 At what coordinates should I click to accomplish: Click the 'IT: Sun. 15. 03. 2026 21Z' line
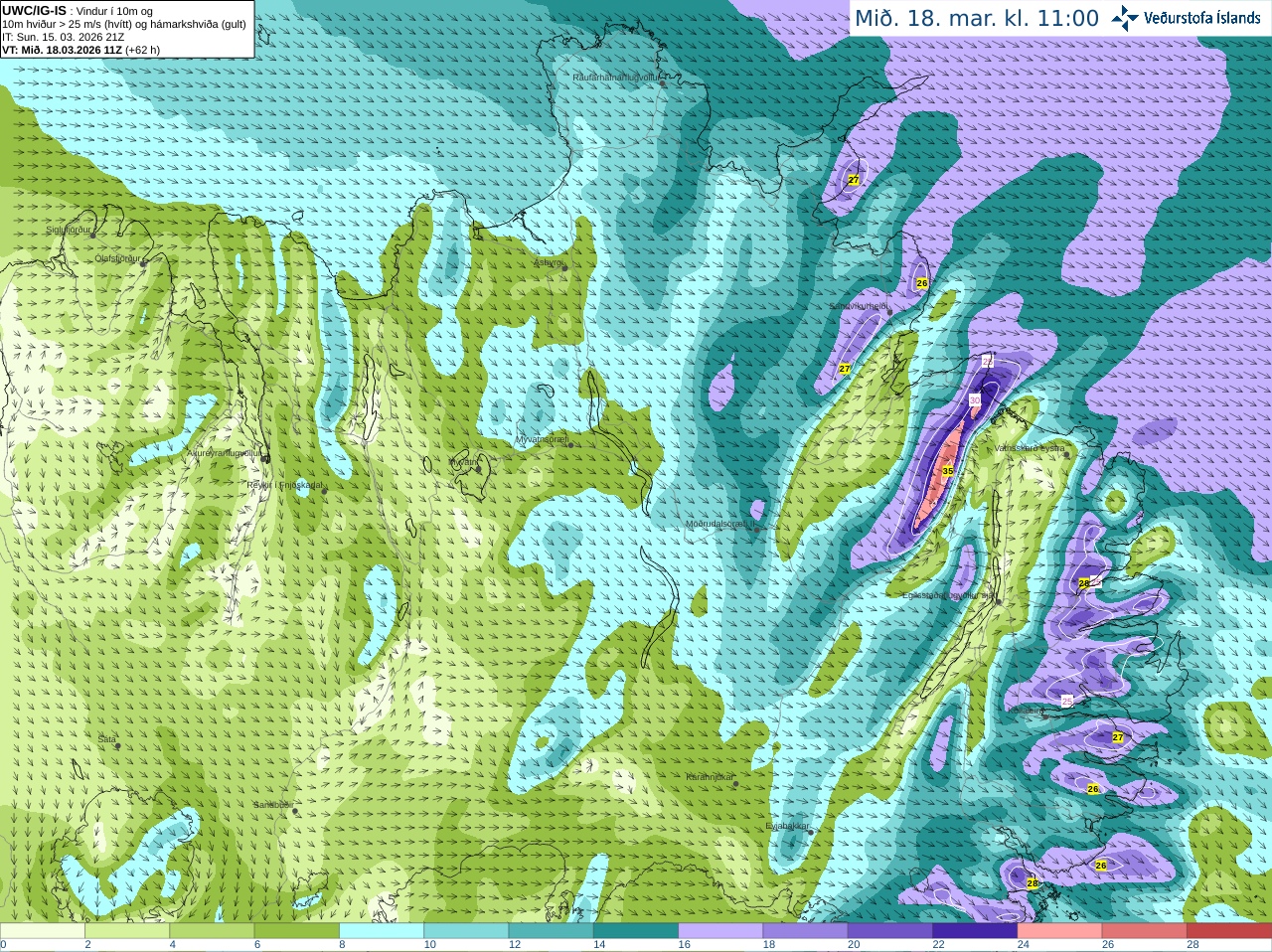tap(63, 37)
